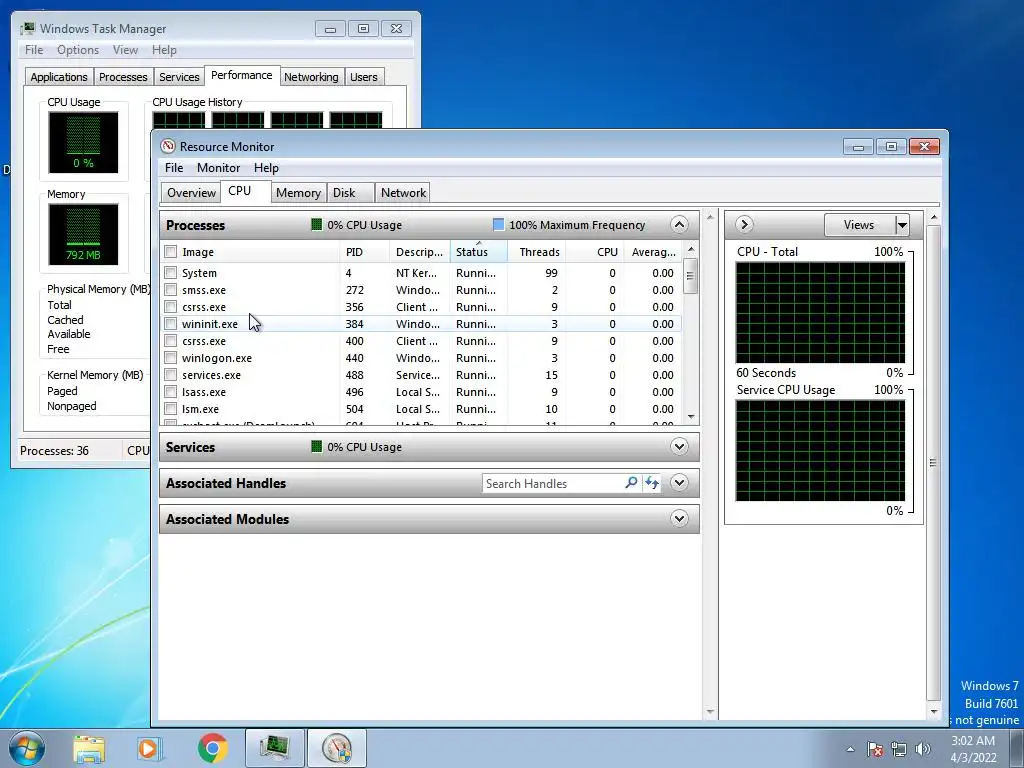Click the green CPU Usage square in Services header
Image resolution: width=1024 pixels, height=768 pixels.
[317, 447]
